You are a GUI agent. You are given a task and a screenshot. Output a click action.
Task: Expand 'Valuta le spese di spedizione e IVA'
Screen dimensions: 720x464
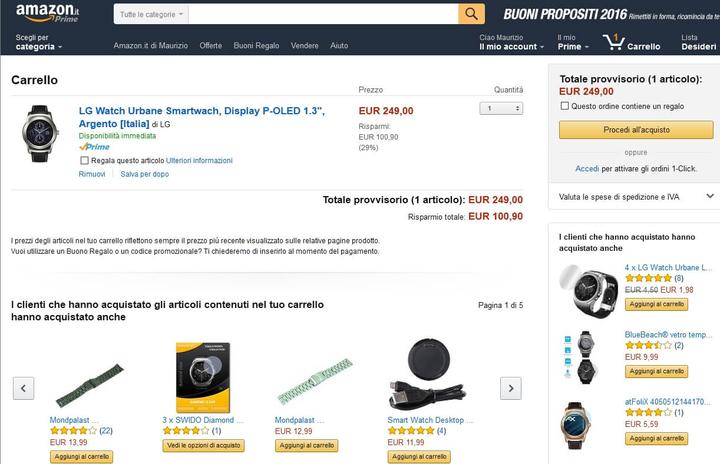pyautogui.click(x=633, y=197)
